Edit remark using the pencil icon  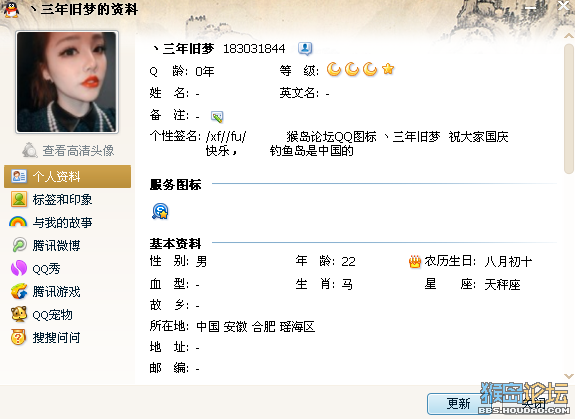(217, 117)
